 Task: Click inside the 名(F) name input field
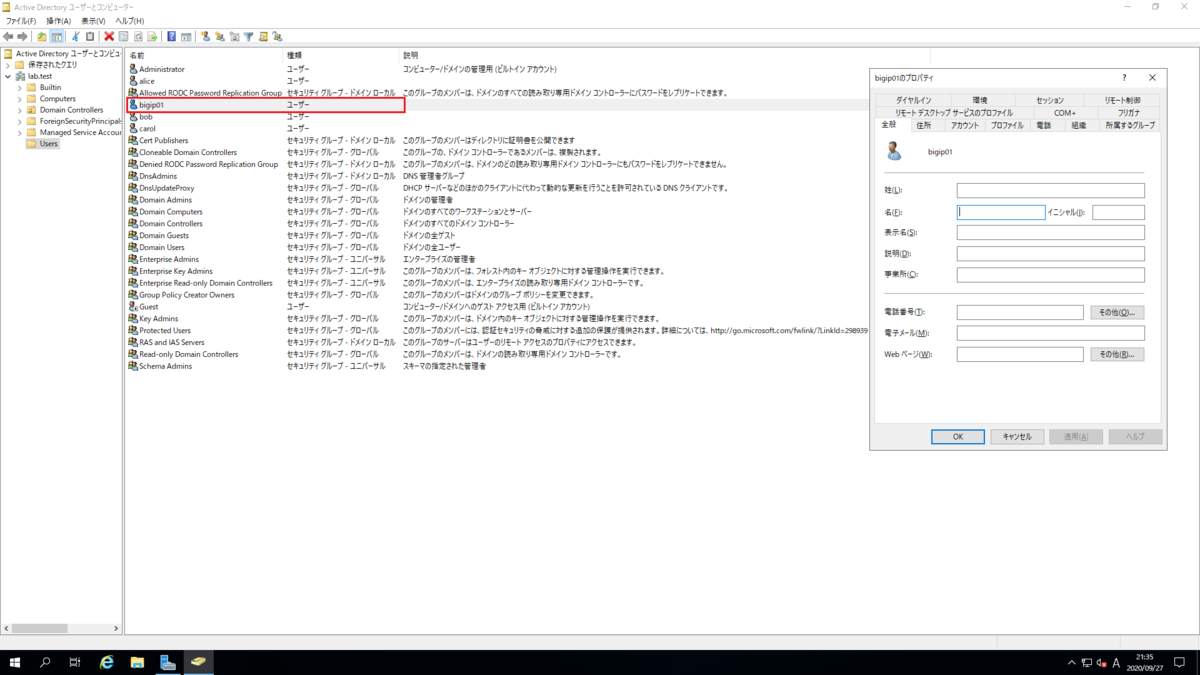click(x=1002, y=212)
